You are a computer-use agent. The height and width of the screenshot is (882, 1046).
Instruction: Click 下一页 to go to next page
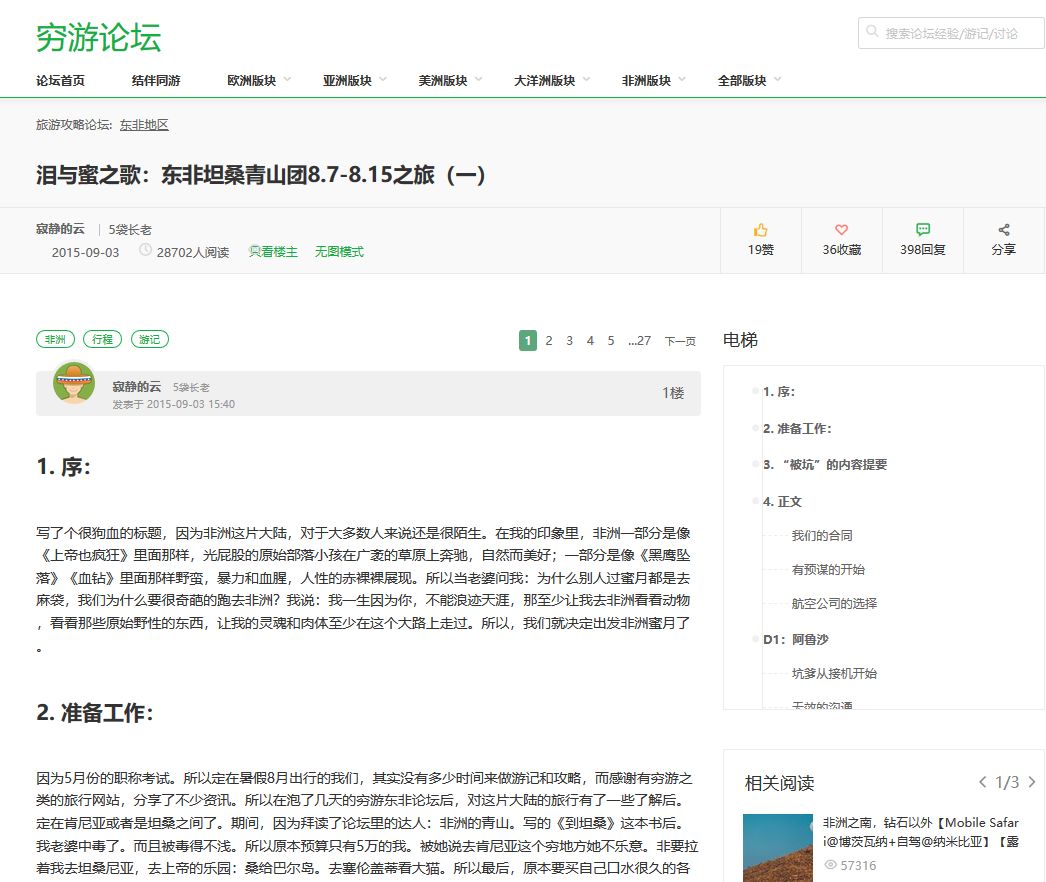(x=680, y=340)
